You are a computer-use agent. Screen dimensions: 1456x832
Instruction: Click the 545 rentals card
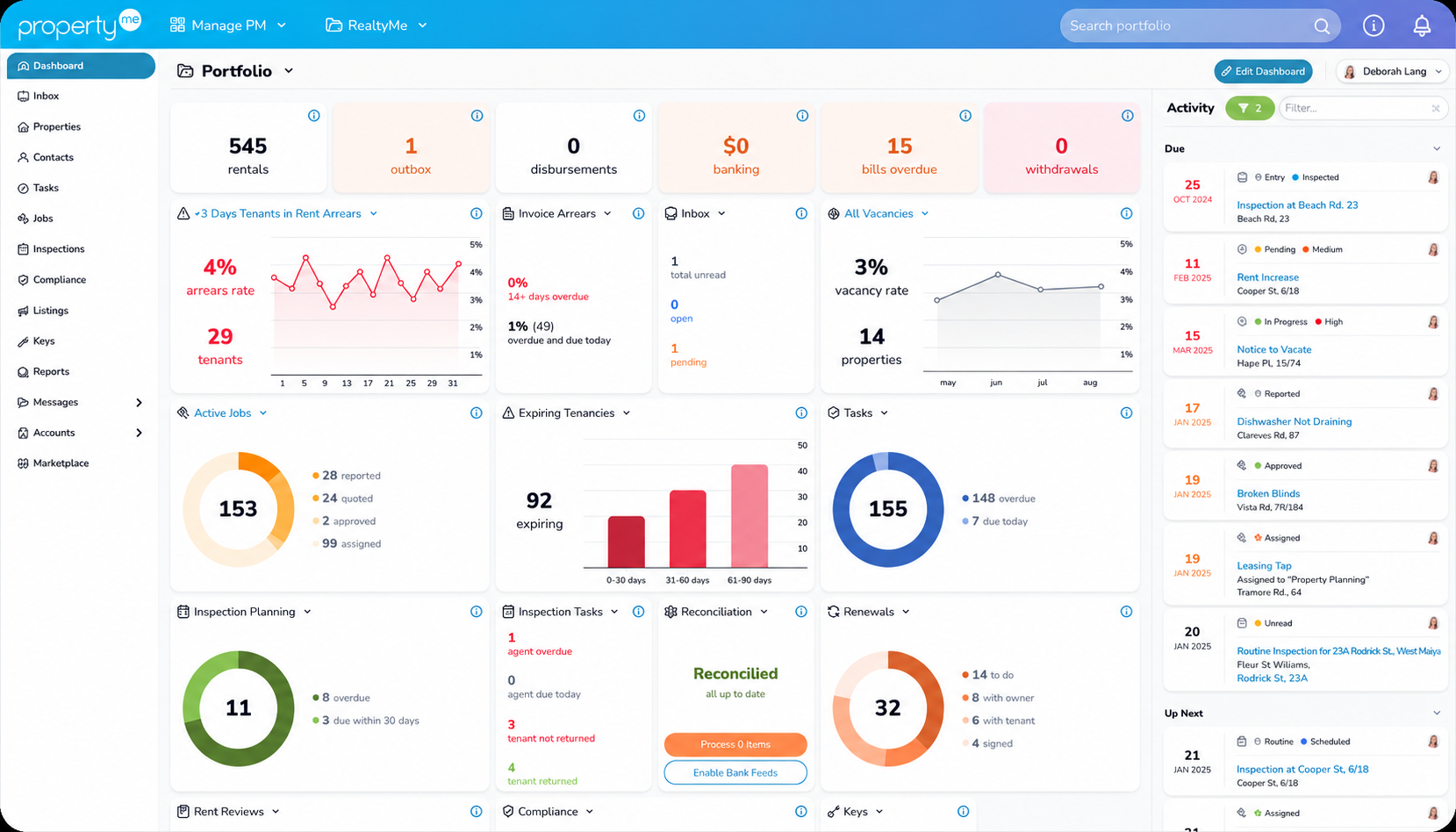point(248,147)
